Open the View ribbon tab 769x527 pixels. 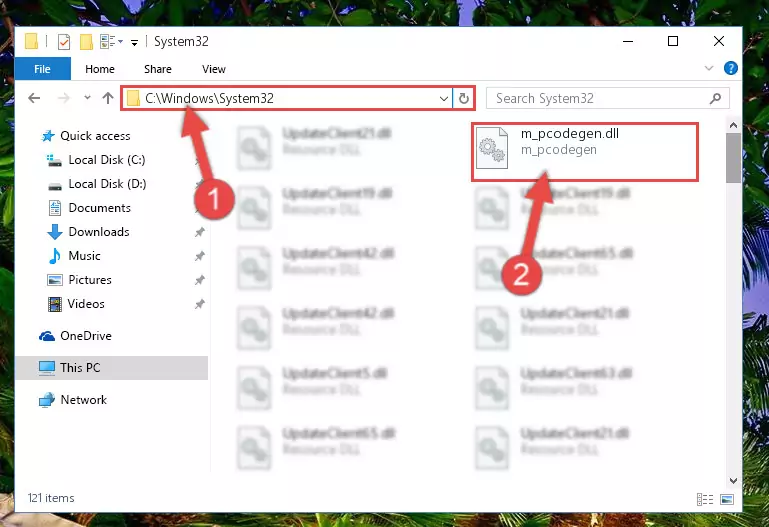click(214, 69)
